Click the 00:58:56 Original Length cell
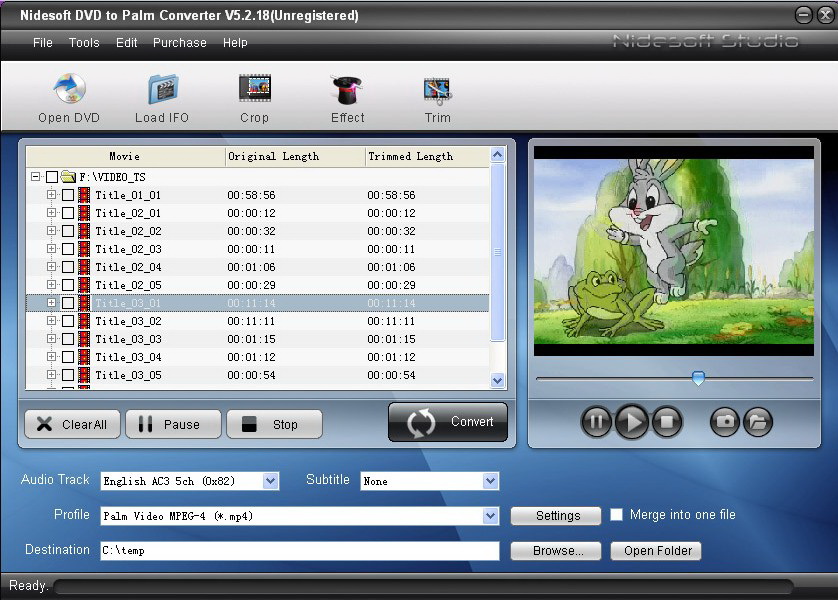The height and width of the screenshot is (600, 838). [x=251, y=195]
